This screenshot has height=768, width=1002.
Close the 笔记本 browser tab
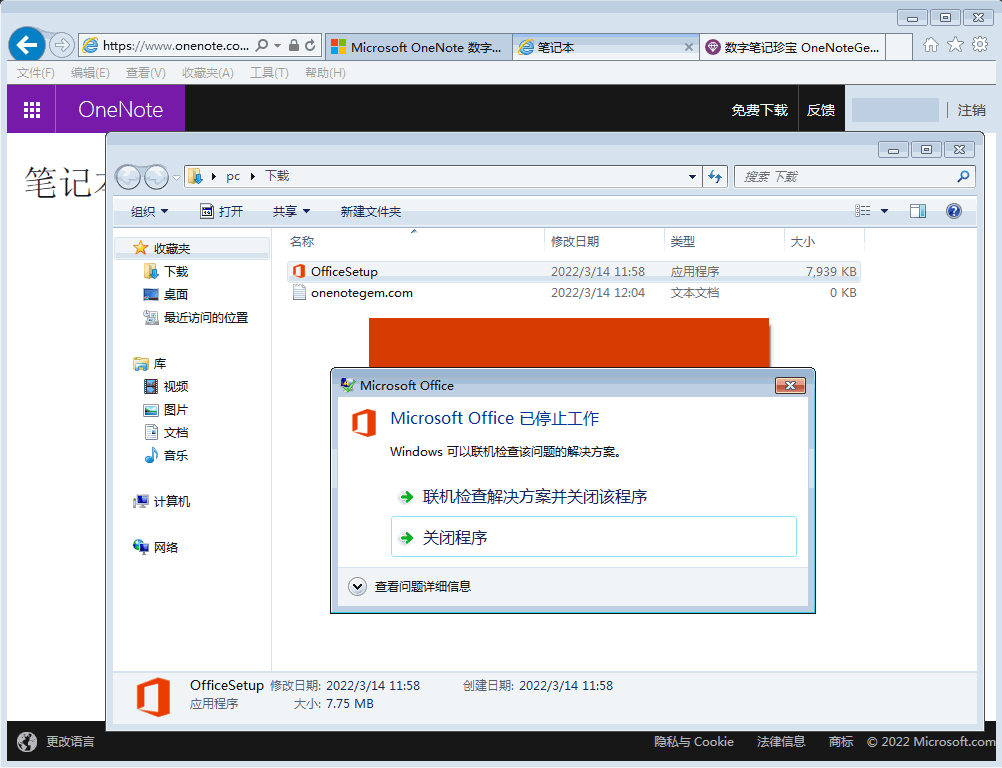click(x=688, y=47)
